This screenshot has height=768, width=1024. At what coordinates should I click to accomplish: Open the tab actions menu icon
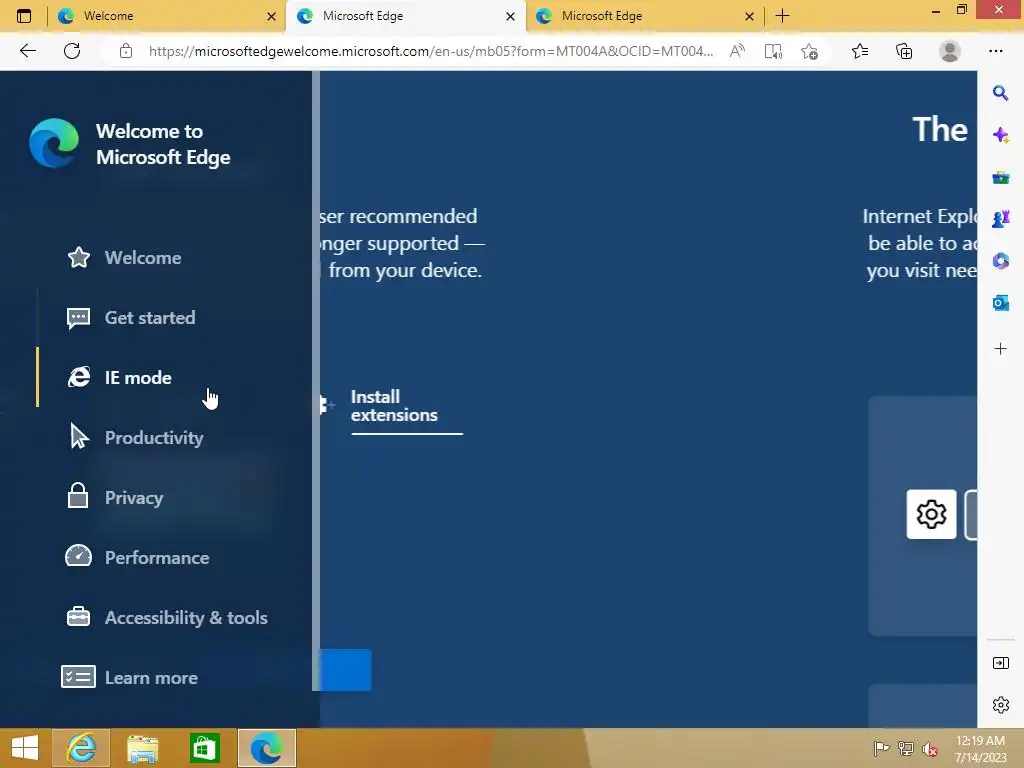[x=24, y=16]
